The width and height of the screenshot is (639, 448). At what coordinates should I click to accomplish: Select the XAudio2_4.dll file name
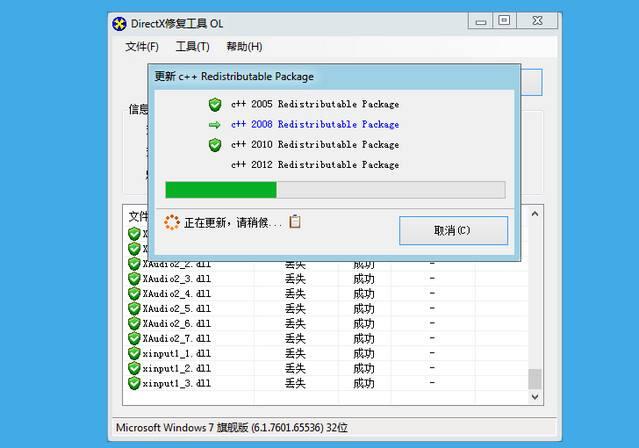(x=176, y=294)
